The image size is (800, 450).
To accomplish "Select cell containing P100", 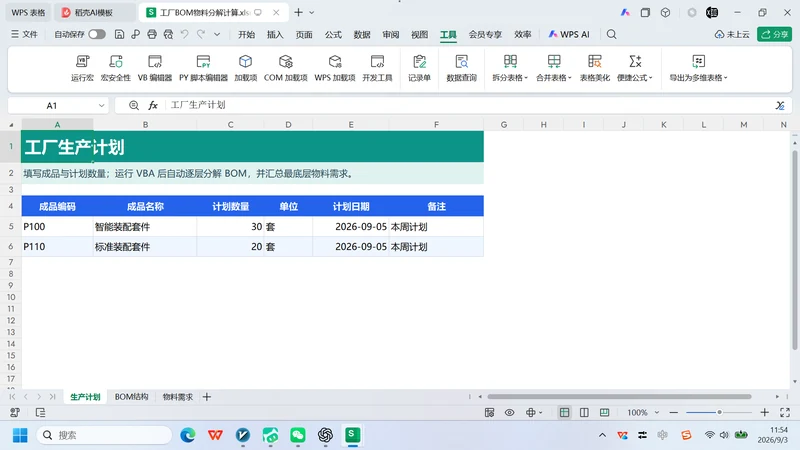I will pos(57,227).
